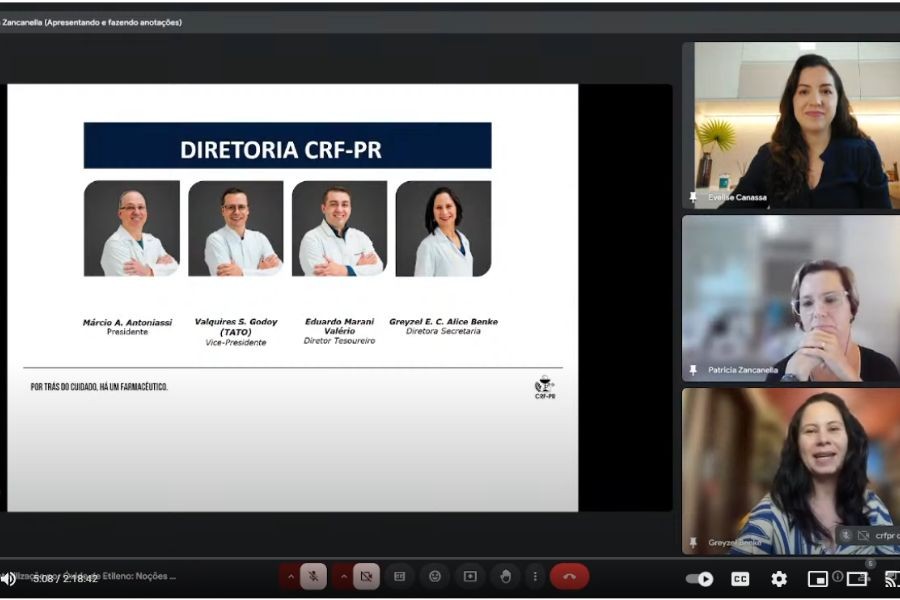The height and width of the screenshot is (600, 900).
Task: Leave the call with the red button
Action: (x=569, y=576)
